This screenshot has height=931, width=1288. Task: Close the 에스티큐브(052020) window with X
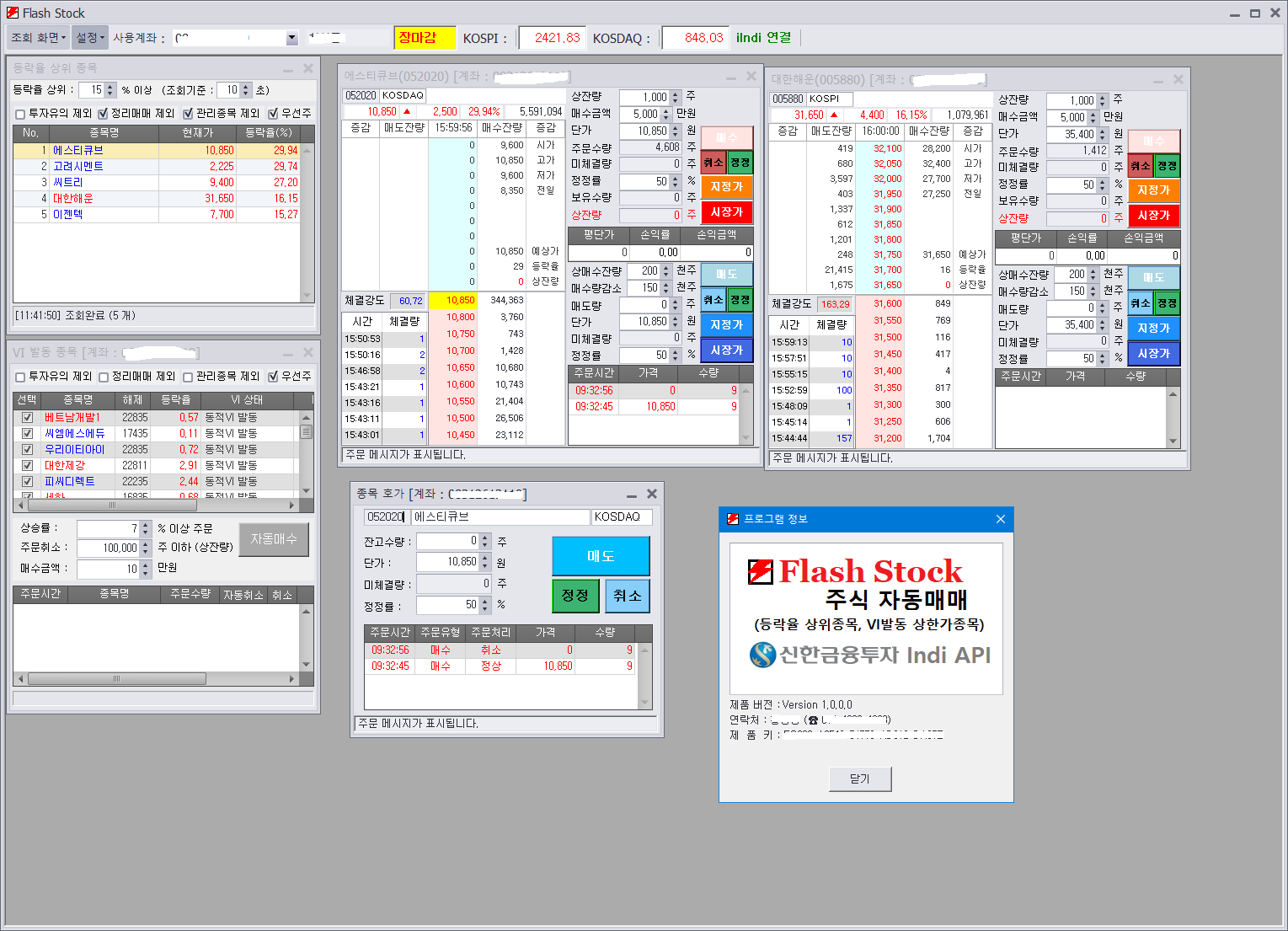(751, 76)
